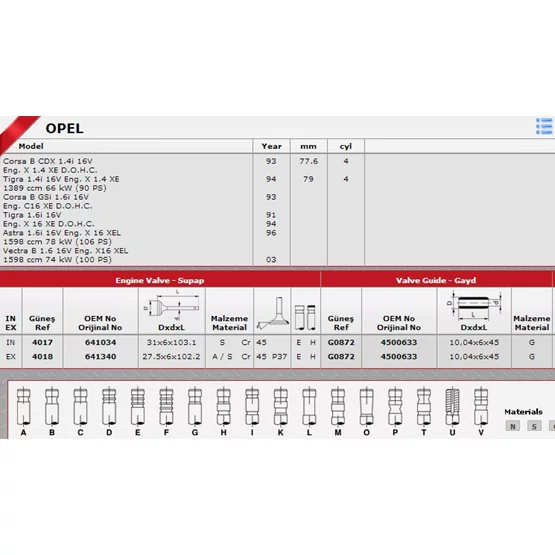Select valve stem tip type A

click(23, 411)
